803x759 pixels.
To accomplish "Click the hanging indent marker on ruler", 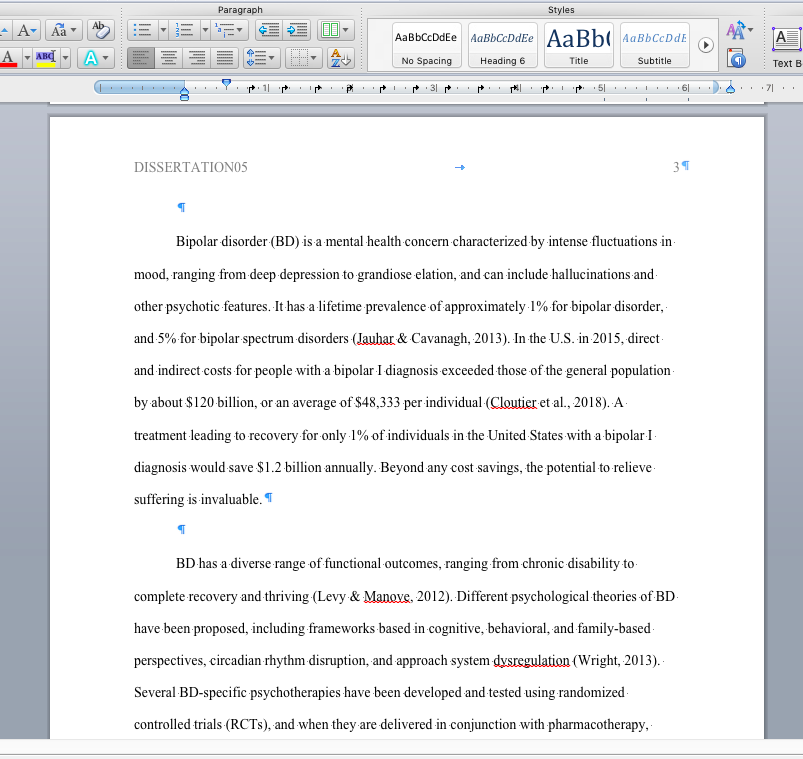I will click(184, 90).
